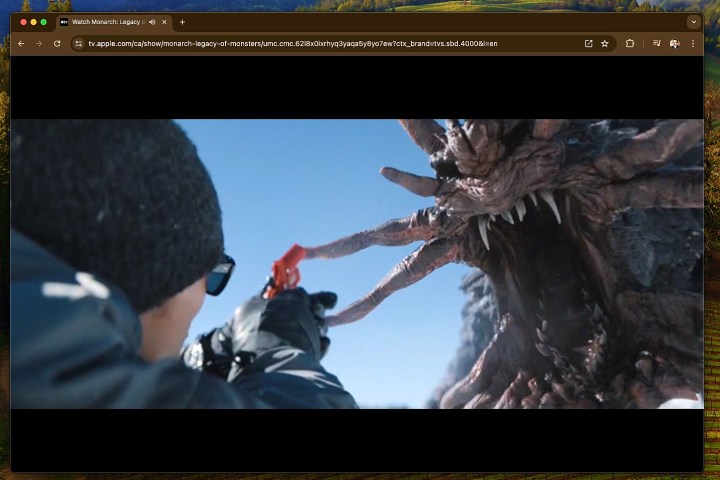View site information icon in address bar

click(x=78, y=44)
